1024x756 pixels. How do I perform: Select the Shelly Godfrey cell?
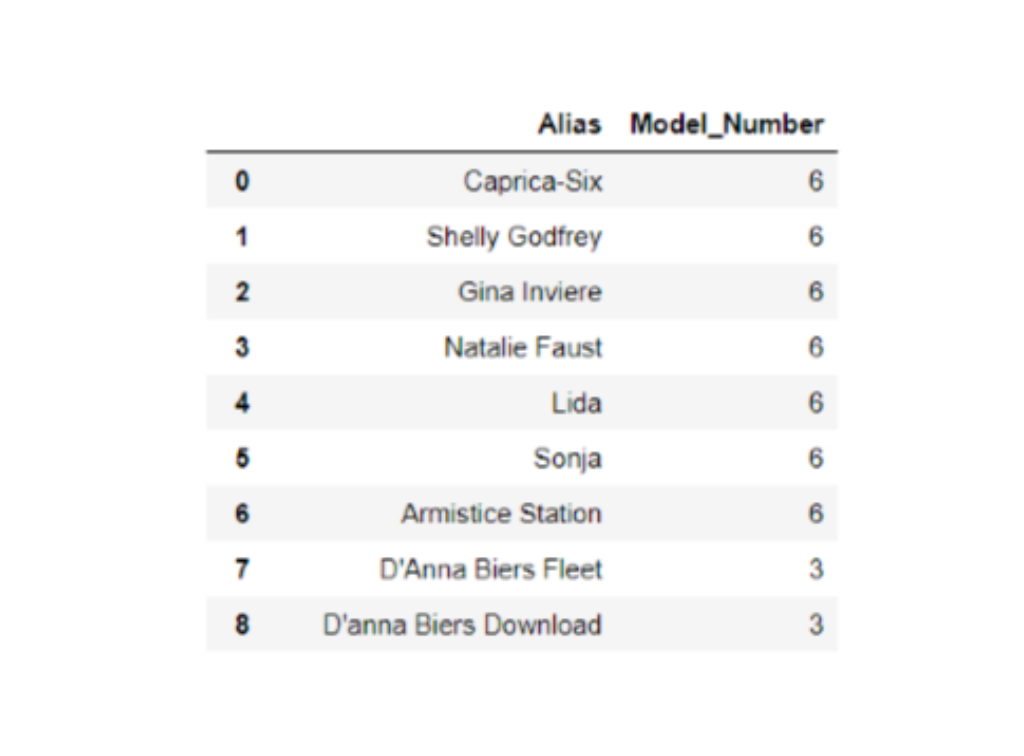[514, 237]
